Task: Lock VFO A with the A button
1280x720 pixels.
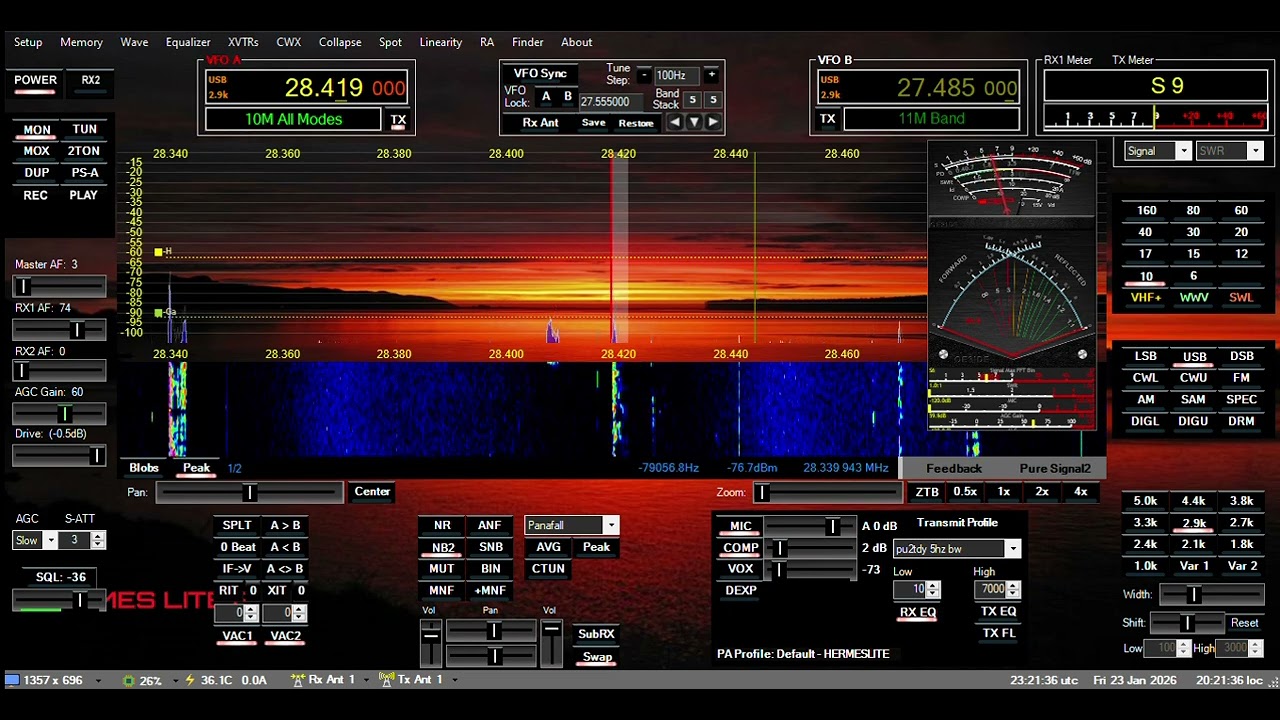Action: [546, 97]
